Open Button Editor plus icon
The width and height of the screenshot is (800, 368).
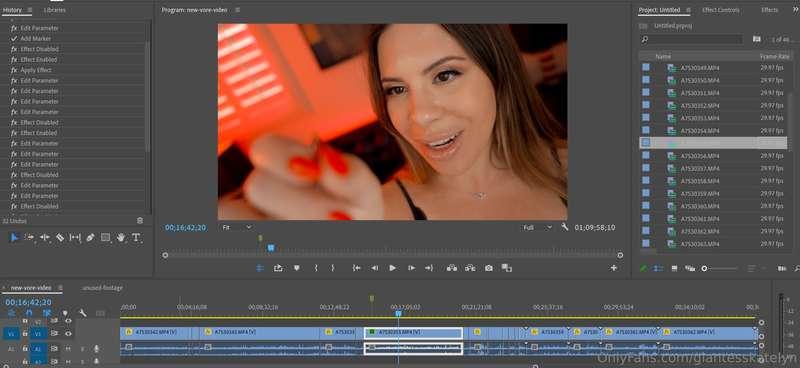point(614,268)
